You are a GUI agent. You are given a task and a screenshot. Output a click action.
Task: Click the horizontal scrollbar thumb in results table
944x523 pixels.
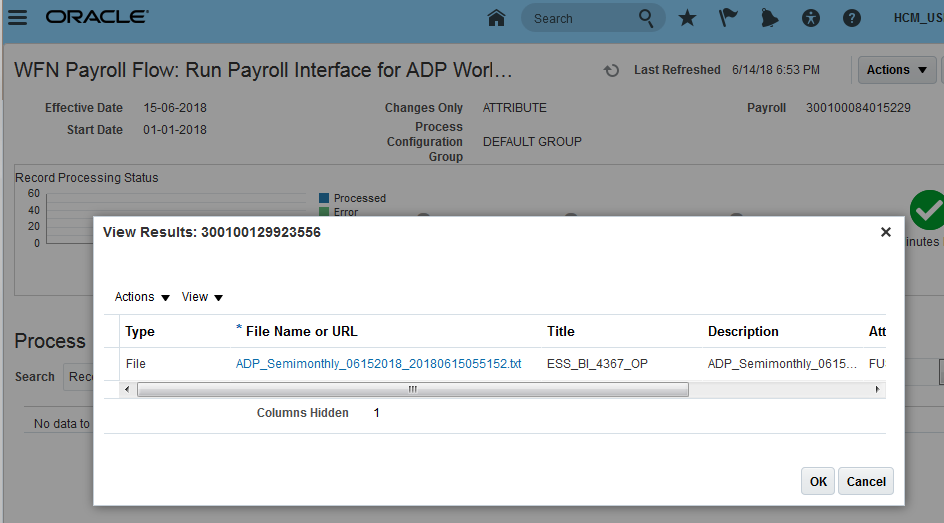[x=412, y=389]
